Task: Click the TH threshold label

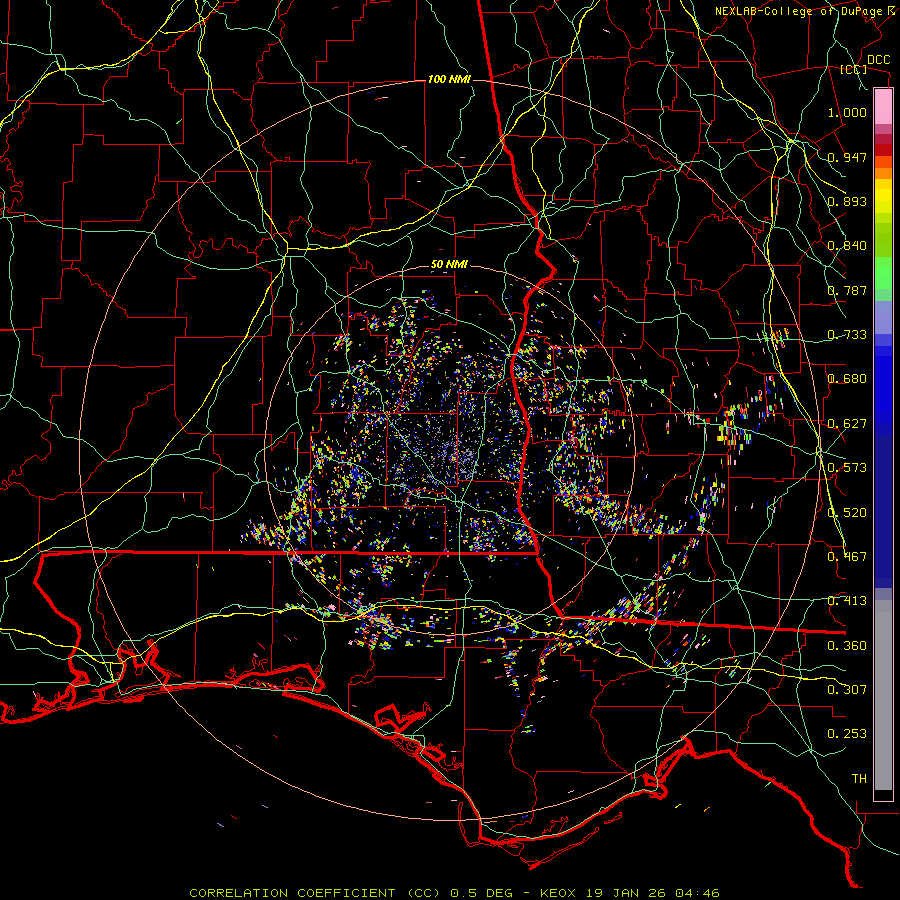Action: (859, 779)
